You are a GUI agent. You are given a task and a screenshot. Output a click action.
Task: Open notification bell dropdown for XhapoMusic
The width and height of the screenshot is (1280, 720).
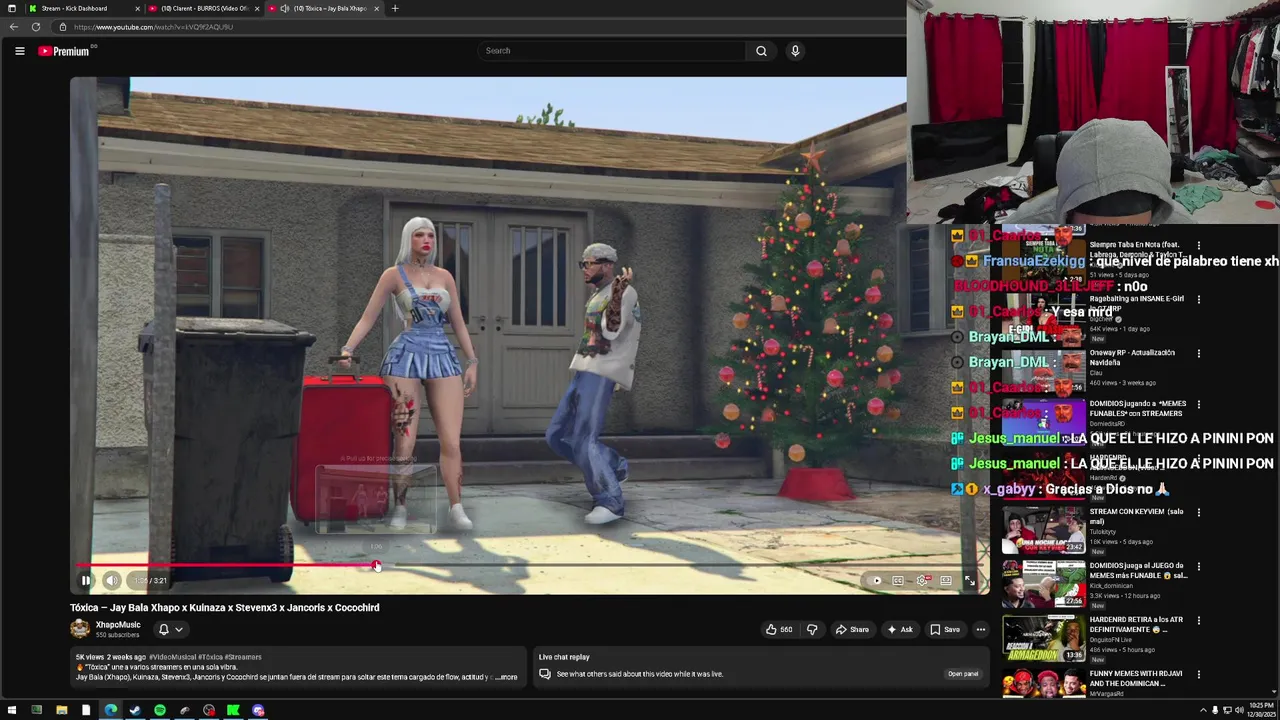171,630
